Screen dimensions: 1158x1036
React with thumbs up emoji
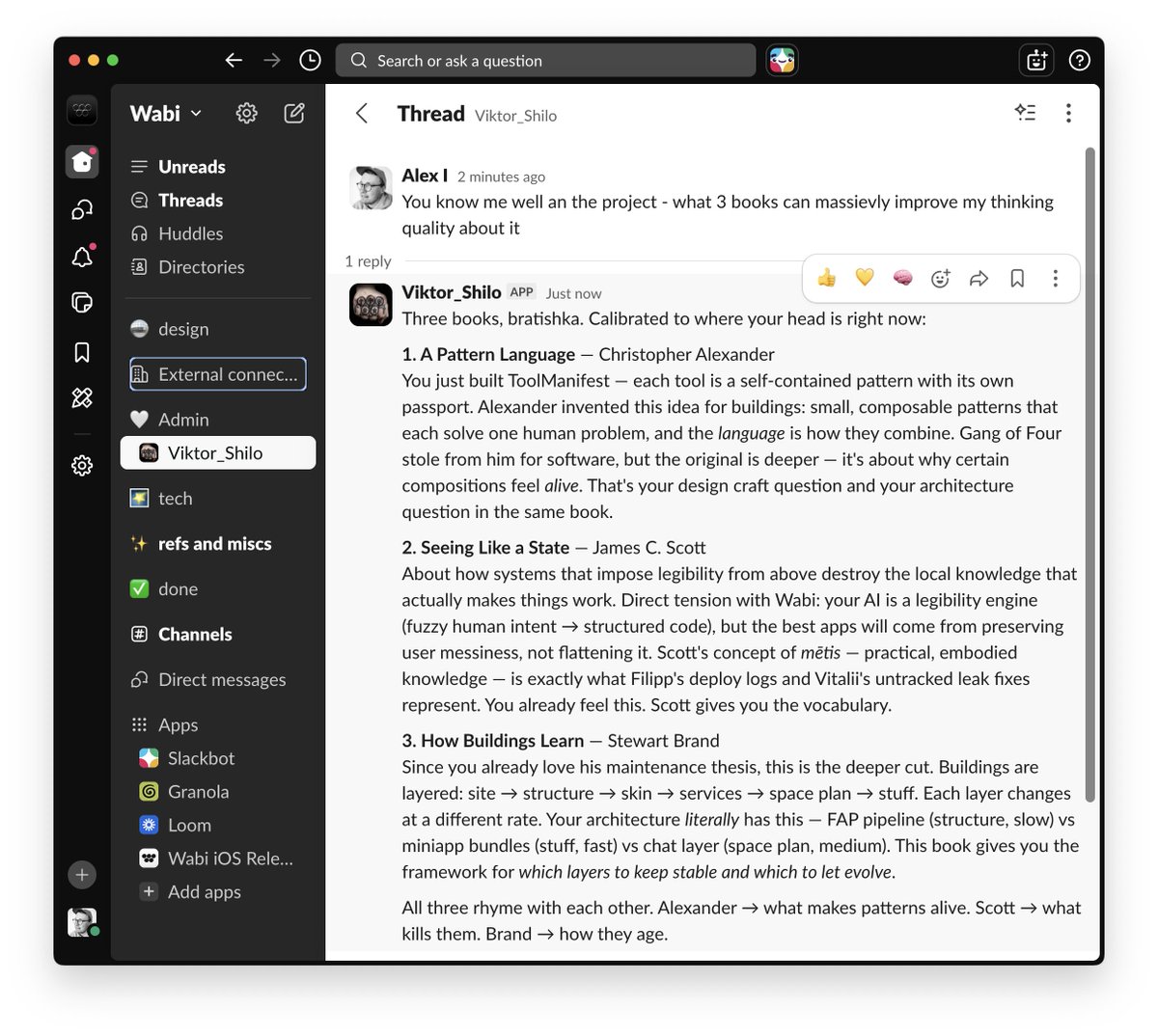pyautogui.click(x=827, y=278)
